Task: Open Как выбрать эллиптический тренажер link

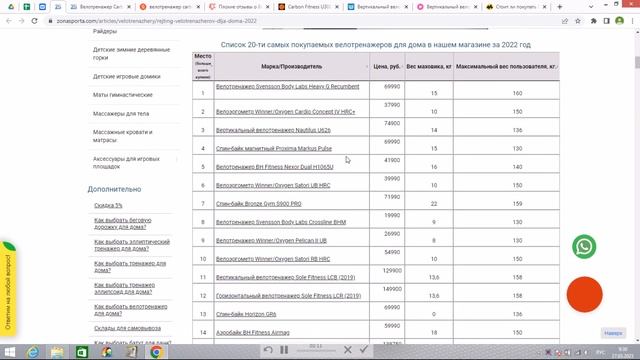Action: tap(132, 245)
